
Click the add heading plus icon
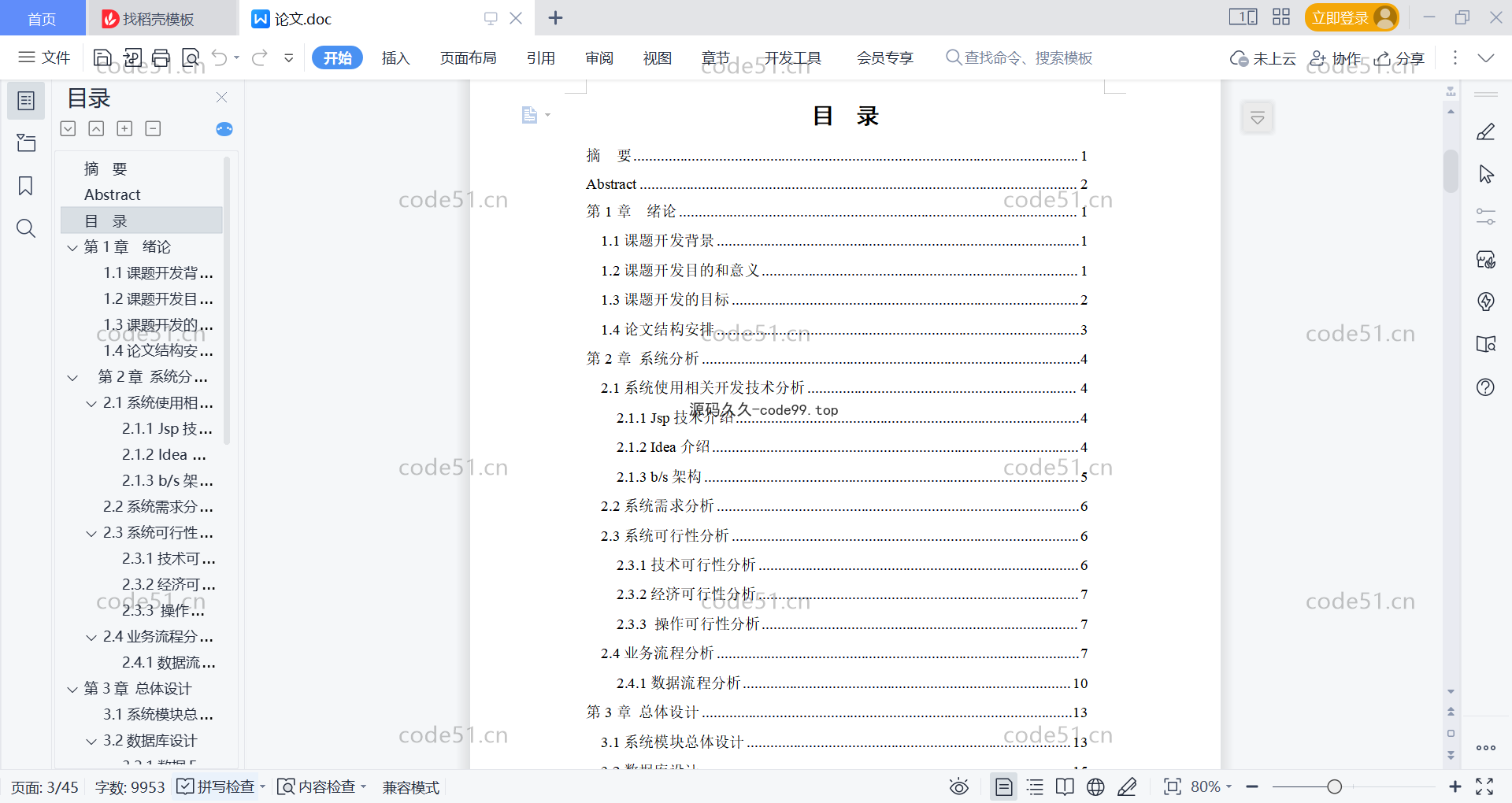pos(124,128)
